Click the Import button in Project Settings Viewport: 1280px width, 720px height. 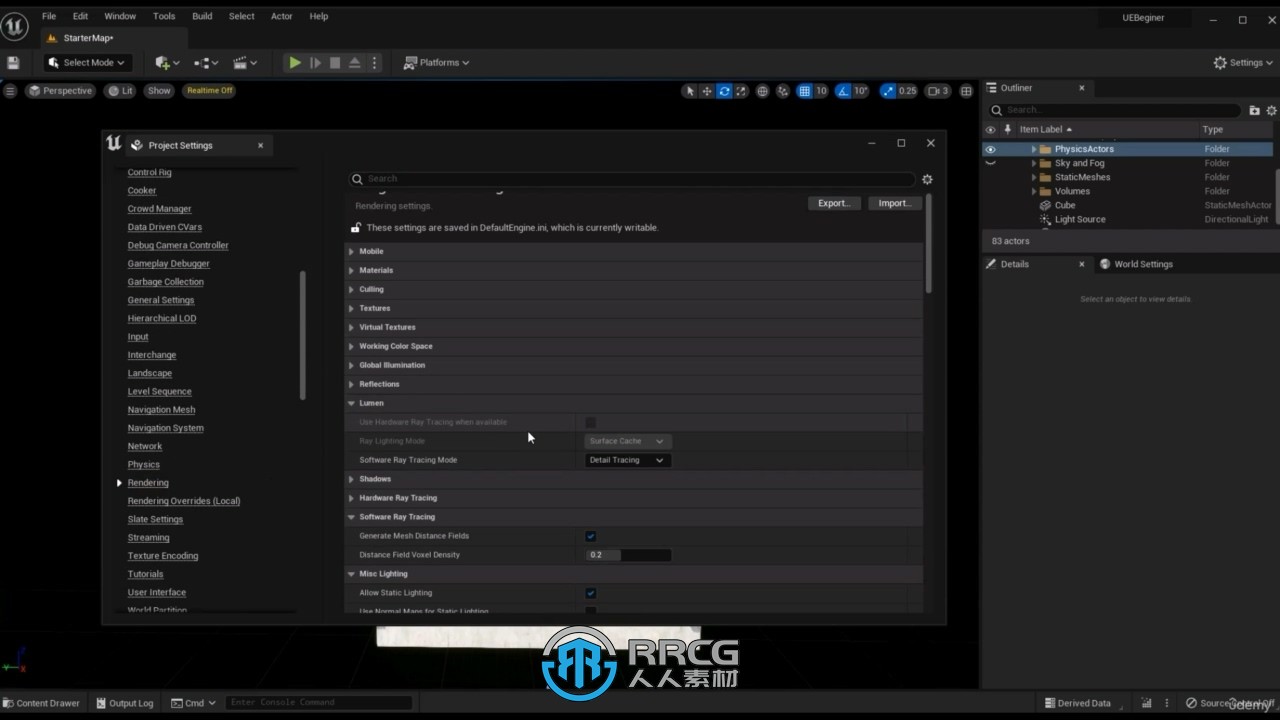(894, 203)
